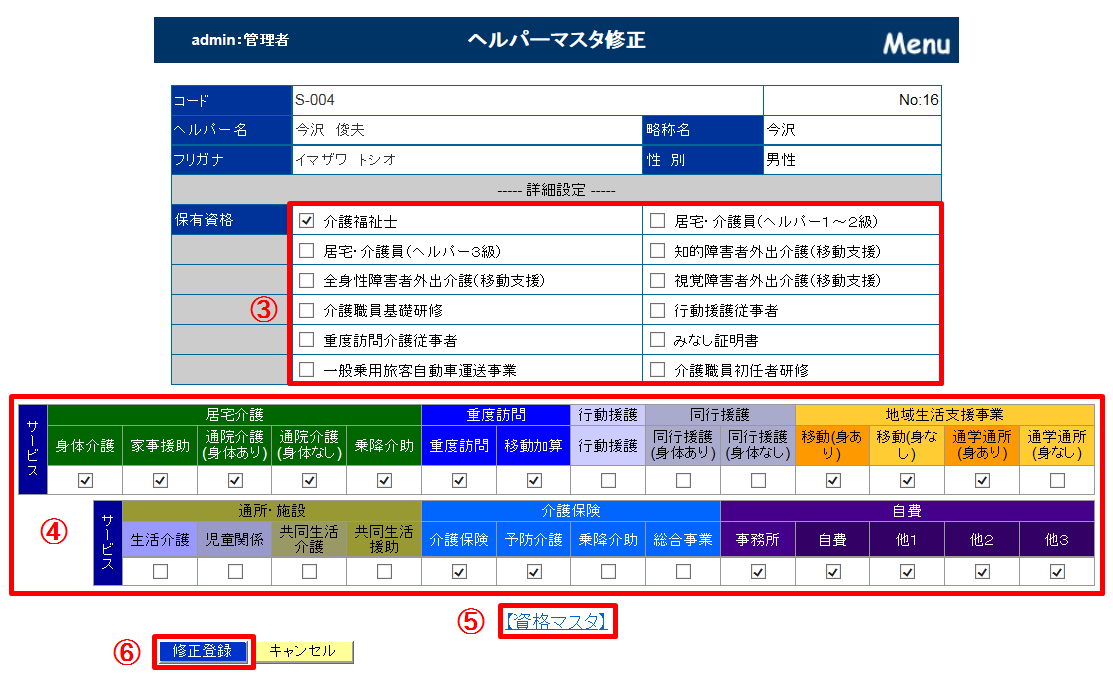Open the Menu in the header

tap(915, 44)
